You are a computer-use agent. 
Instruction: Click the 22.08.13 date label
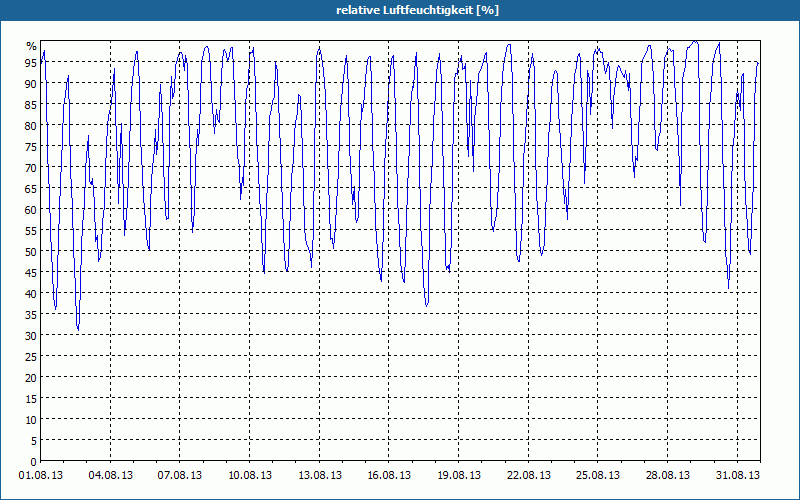point(529,475)
